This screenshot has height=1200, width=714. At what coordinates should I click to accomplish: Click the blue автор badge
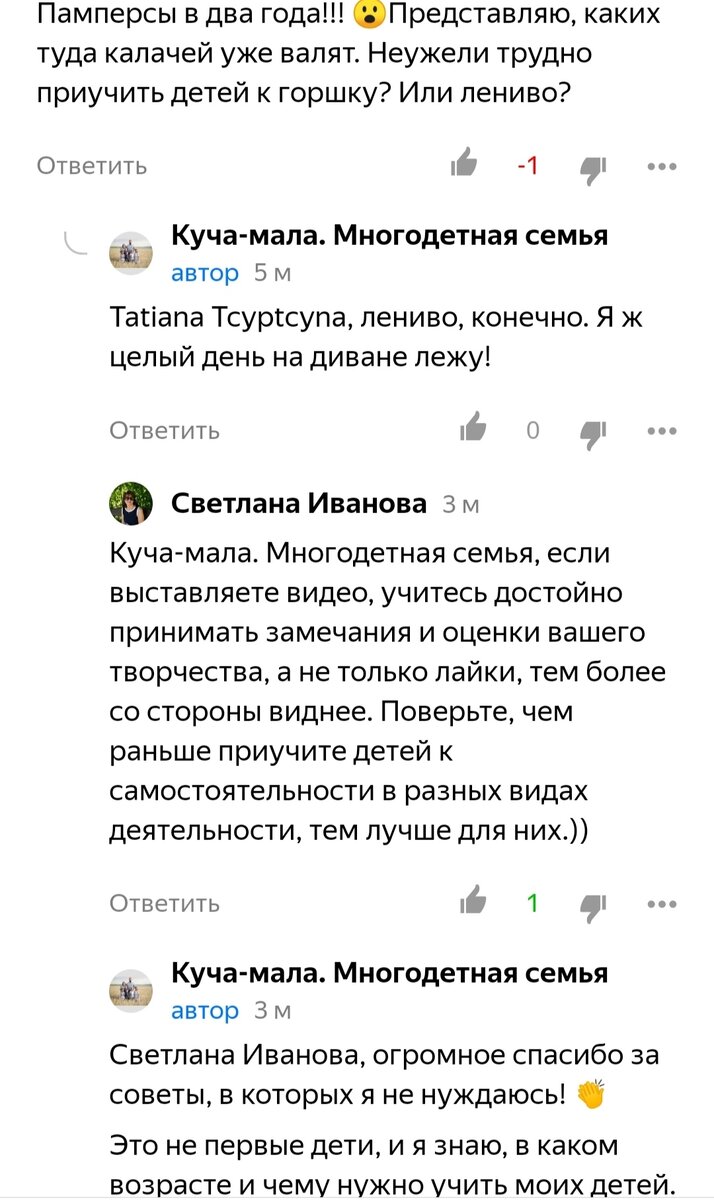205,272
